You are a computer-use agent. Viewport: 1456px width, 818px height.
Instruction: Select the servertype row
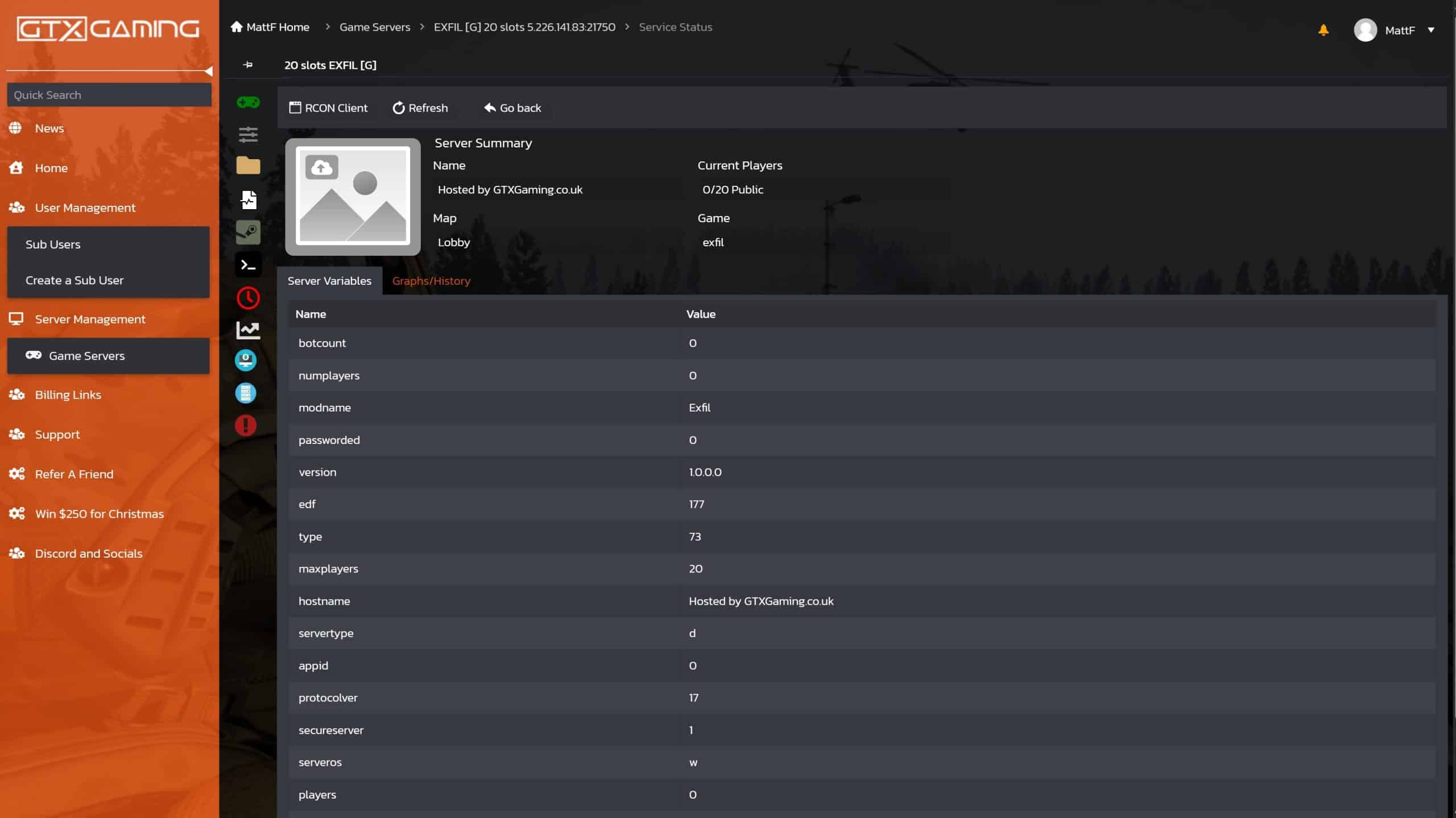(x=862, y=633)
